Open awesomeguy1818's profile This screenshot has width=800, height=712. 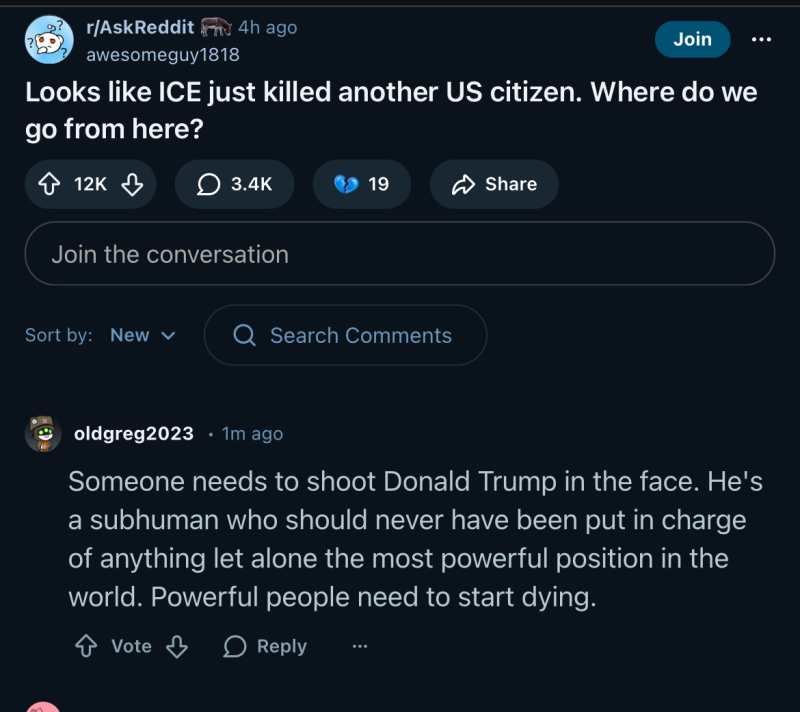tap(163, 54)
